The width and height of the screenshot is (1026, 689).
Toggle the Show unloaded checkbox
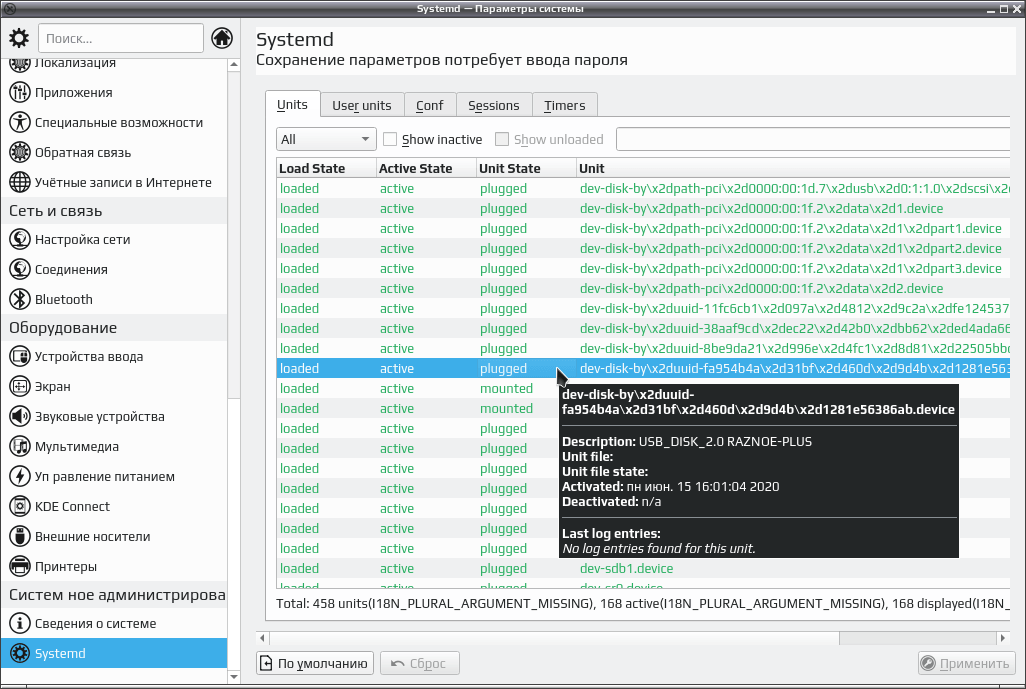[x=502, y=139]
